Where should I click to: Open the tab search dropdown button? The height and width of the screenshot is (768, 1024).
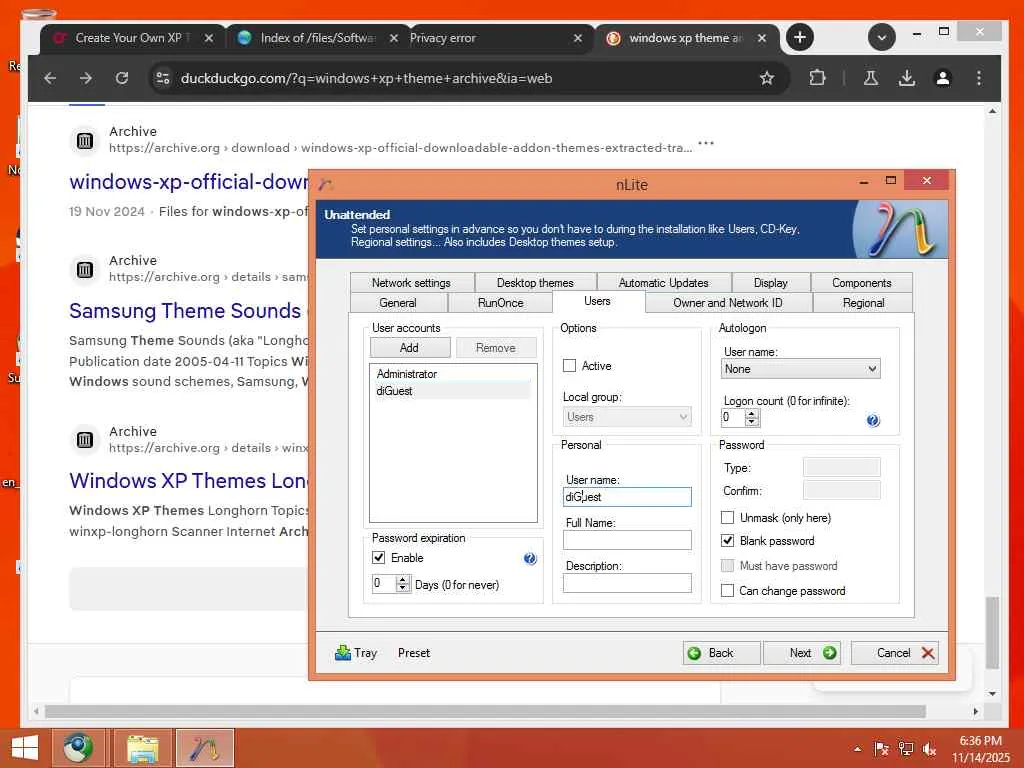point(882,37)
